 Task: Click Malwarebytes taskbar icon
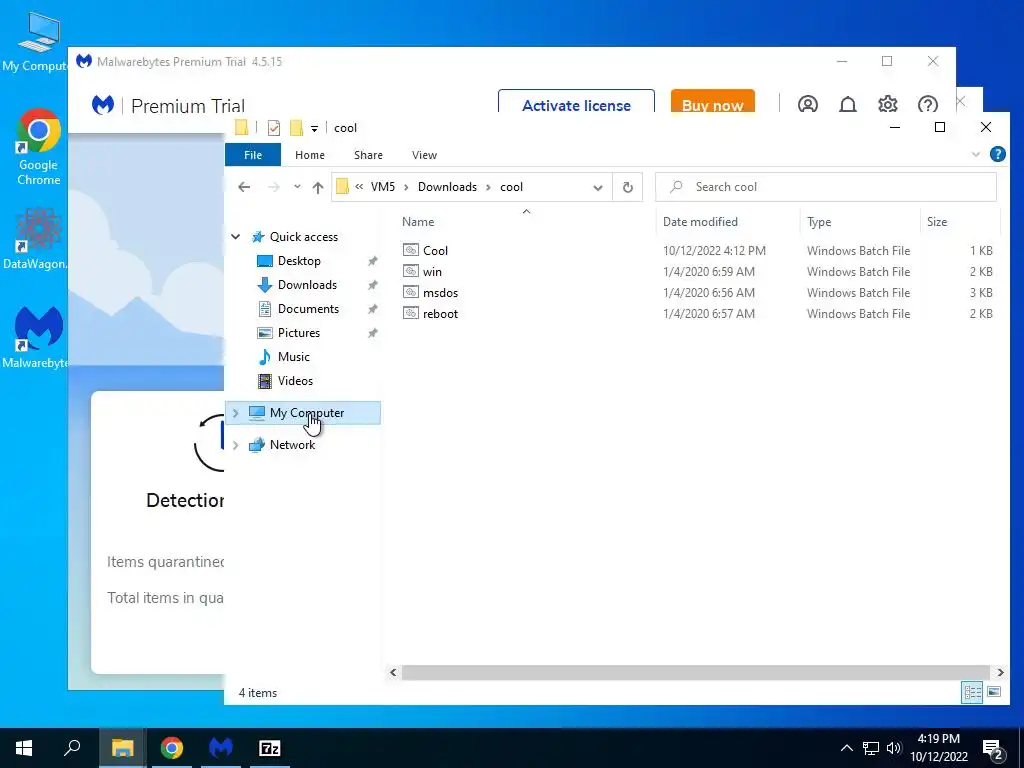(221, 748)
